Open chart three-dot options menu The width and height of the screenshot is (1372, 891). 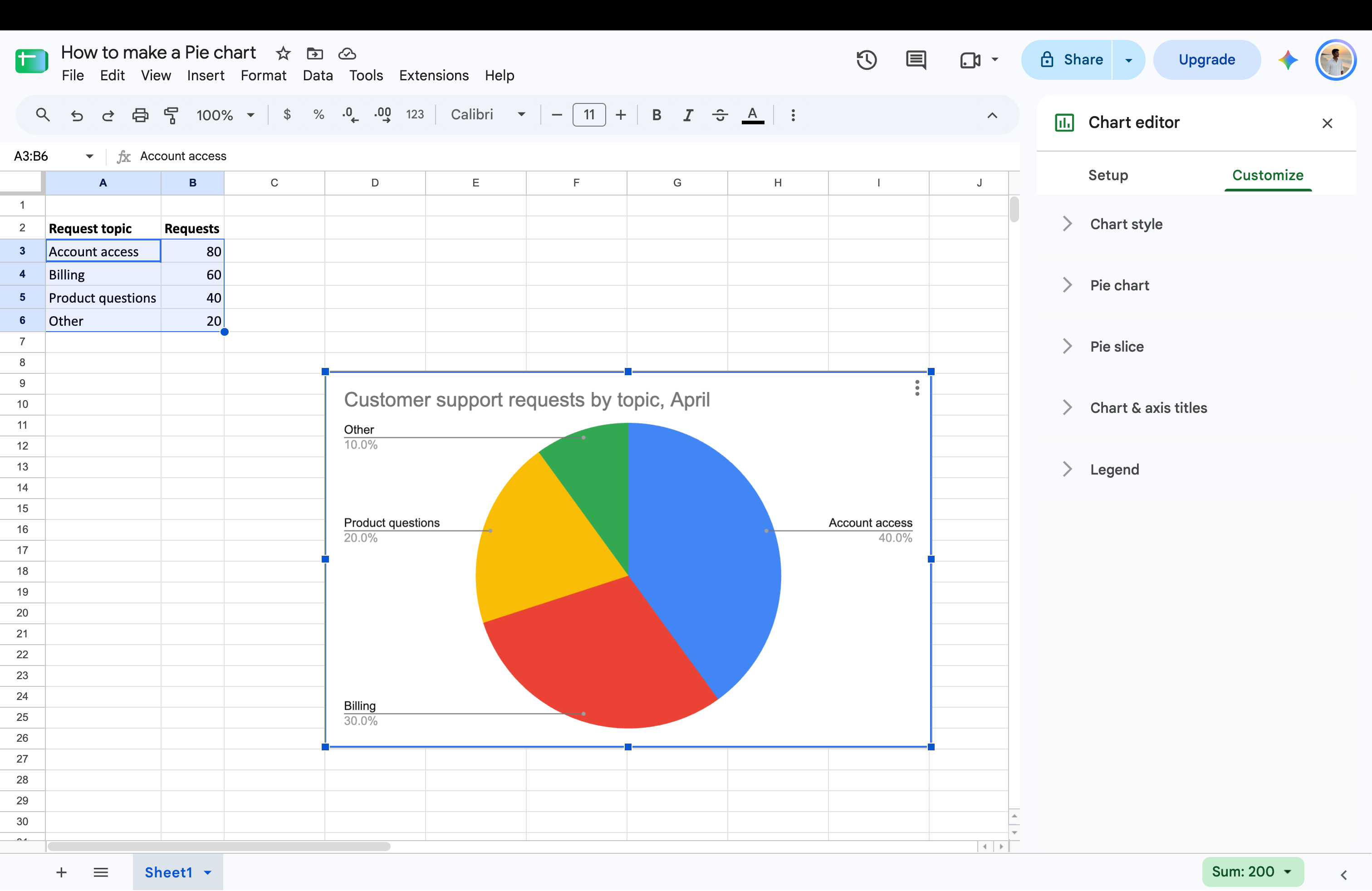916,388
